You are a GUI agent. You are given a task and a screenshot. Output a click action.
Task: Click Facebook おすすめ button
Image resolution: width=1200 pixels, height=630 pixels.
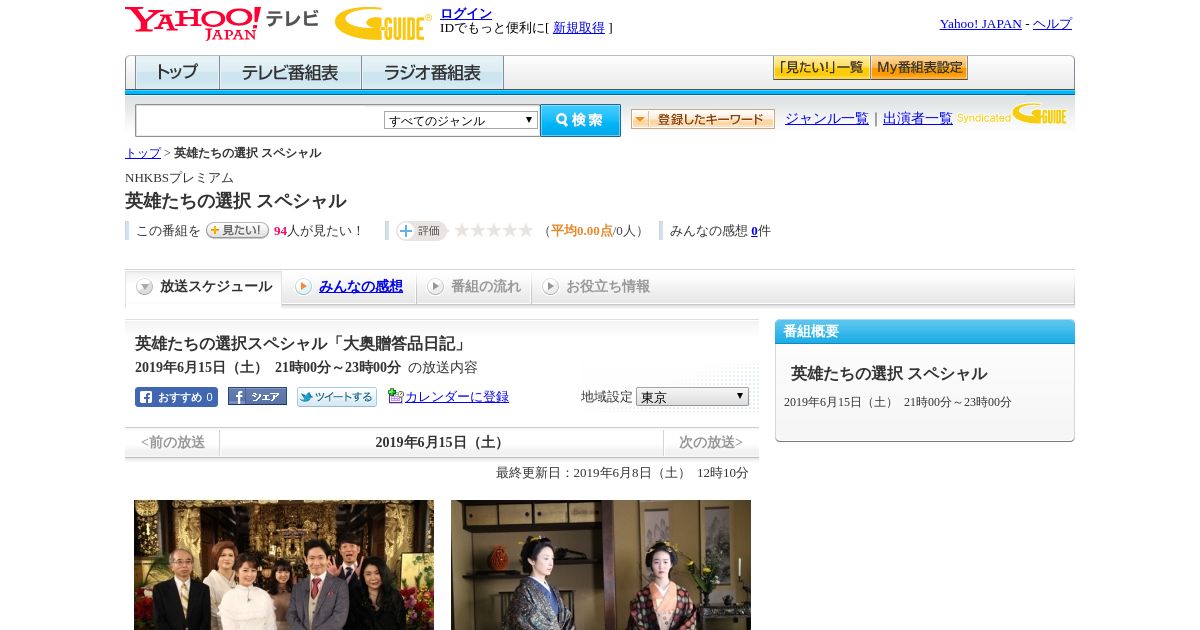pos(176,397)
